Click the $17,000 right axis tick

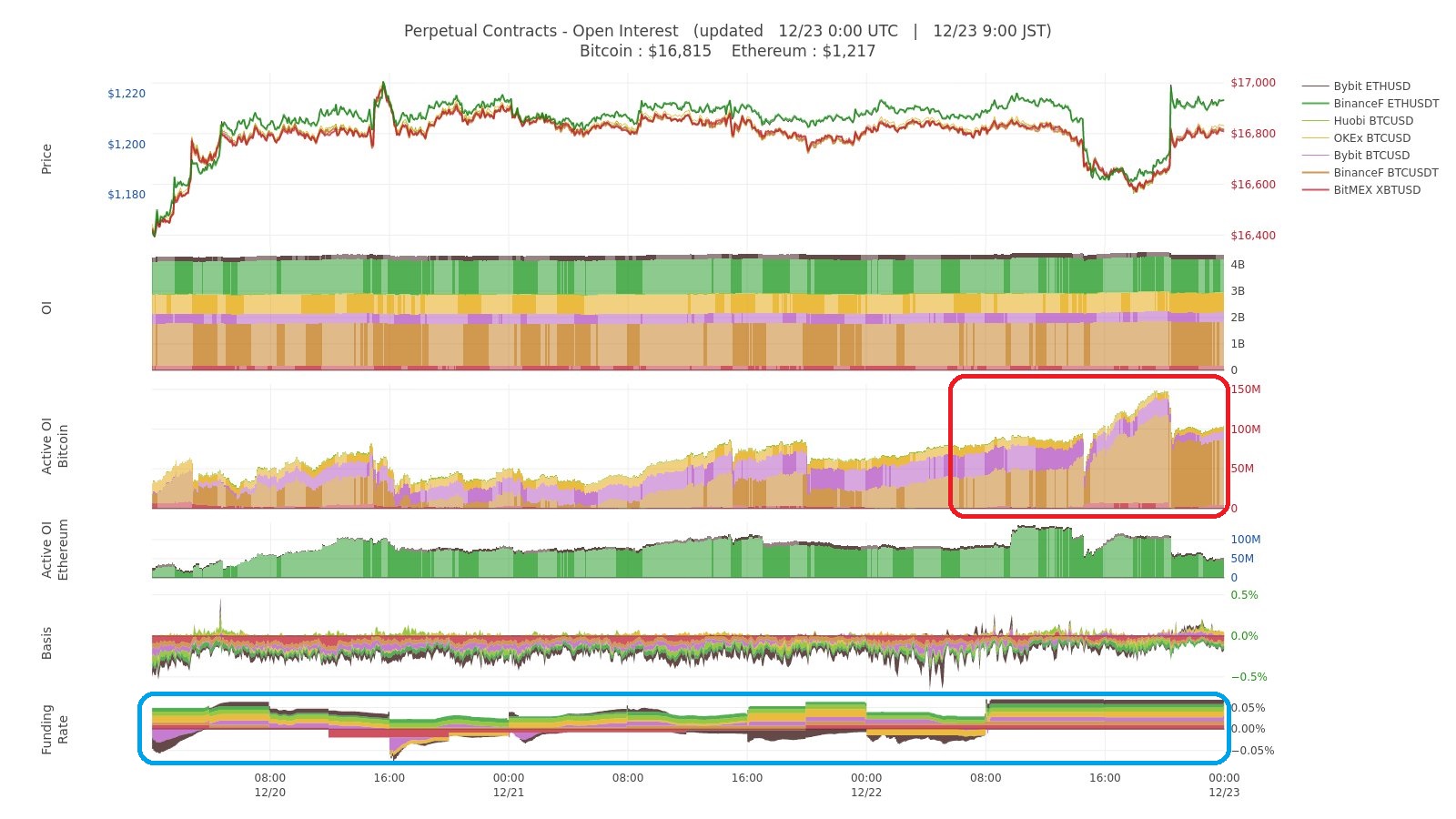1253,83
